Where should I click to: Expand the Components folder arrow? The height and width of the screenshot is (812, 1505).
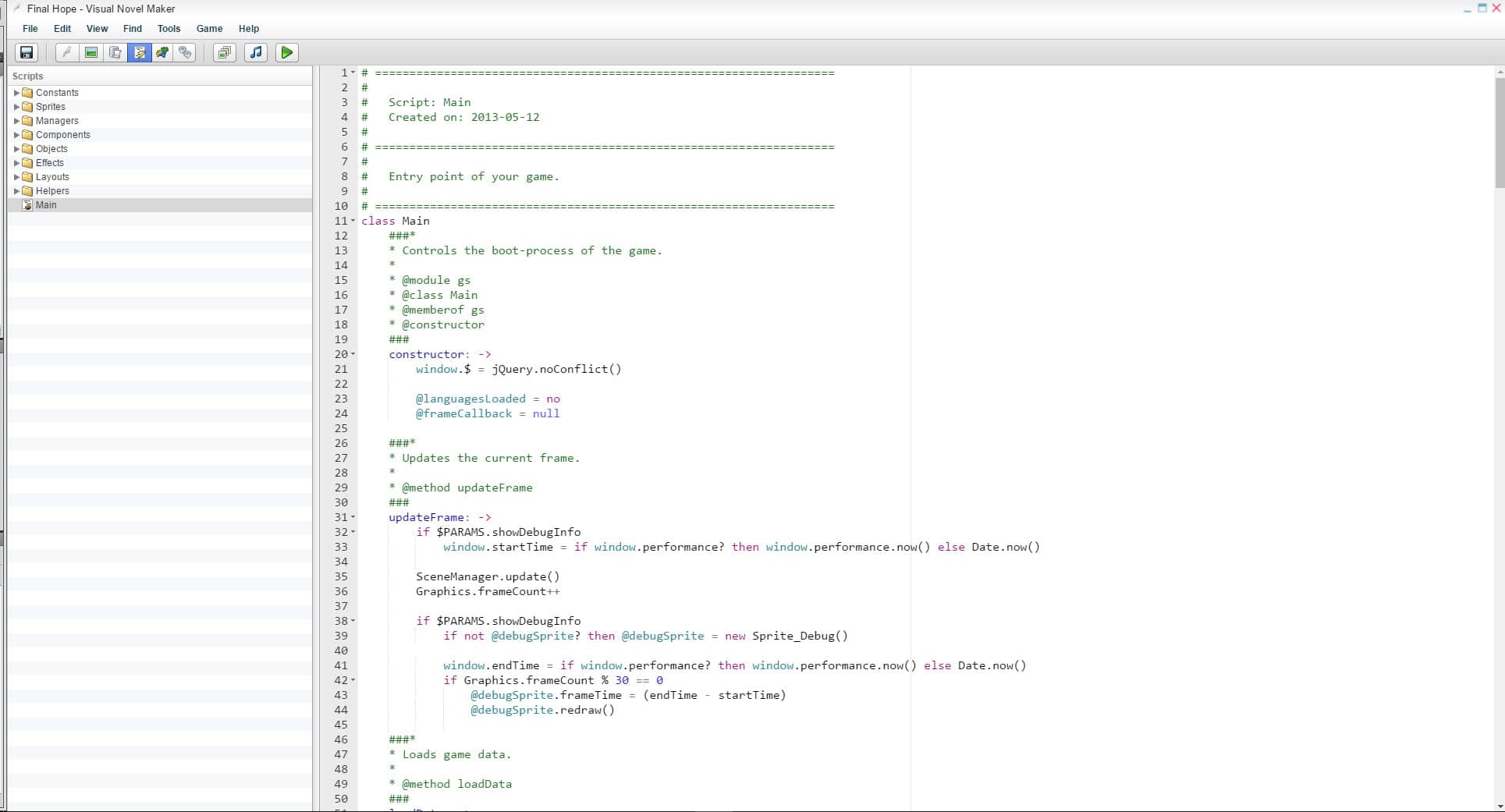[17, 135]
